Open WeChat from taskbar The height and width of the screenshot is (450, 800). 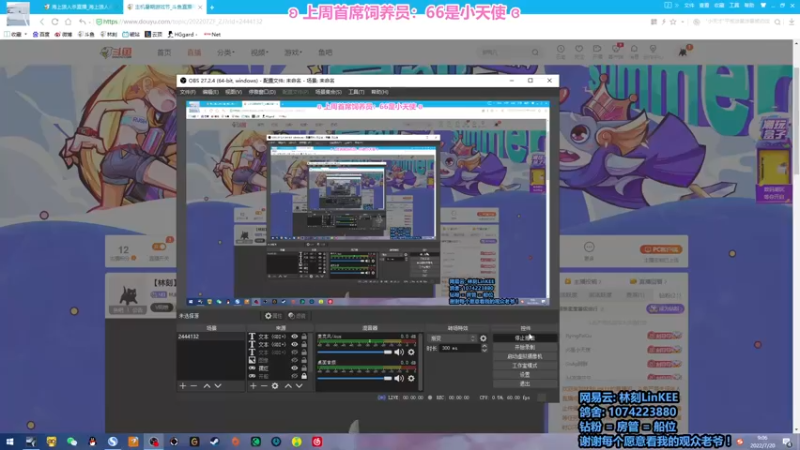click(72, 442)
